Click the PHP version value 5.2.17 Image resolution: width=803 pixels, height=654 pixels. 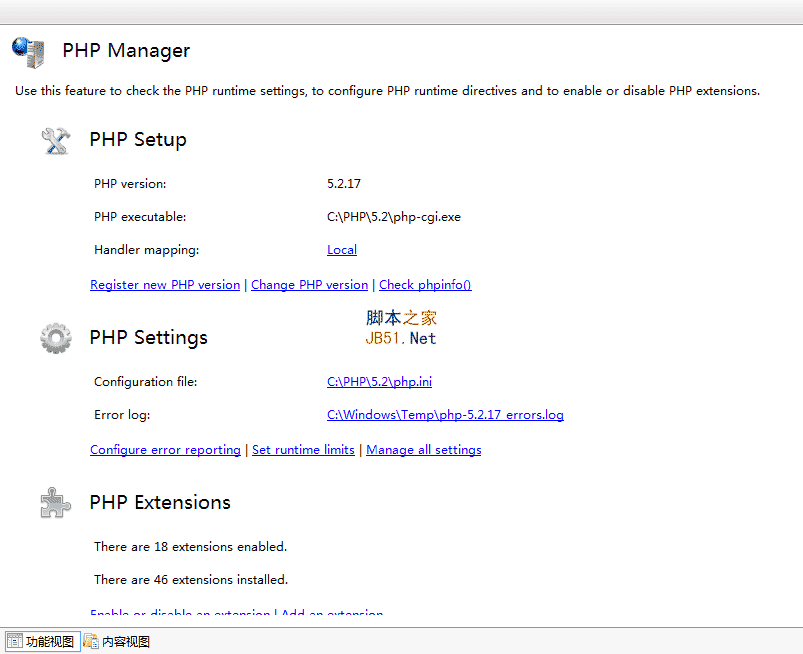[x=344, y=184]
